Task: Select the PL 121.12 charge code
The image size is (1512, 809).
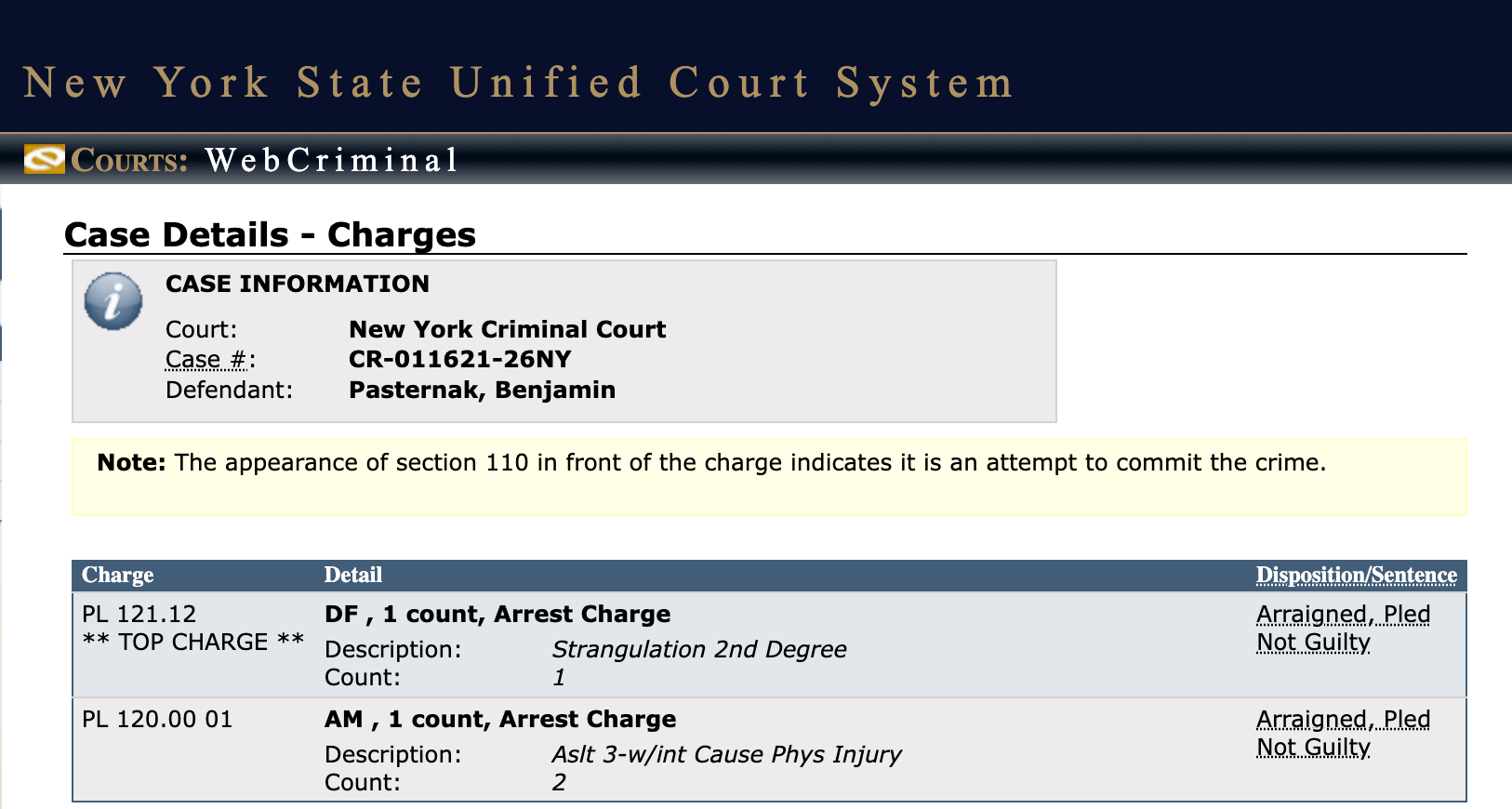Action: pyautogui.click(x=139, y=615)
